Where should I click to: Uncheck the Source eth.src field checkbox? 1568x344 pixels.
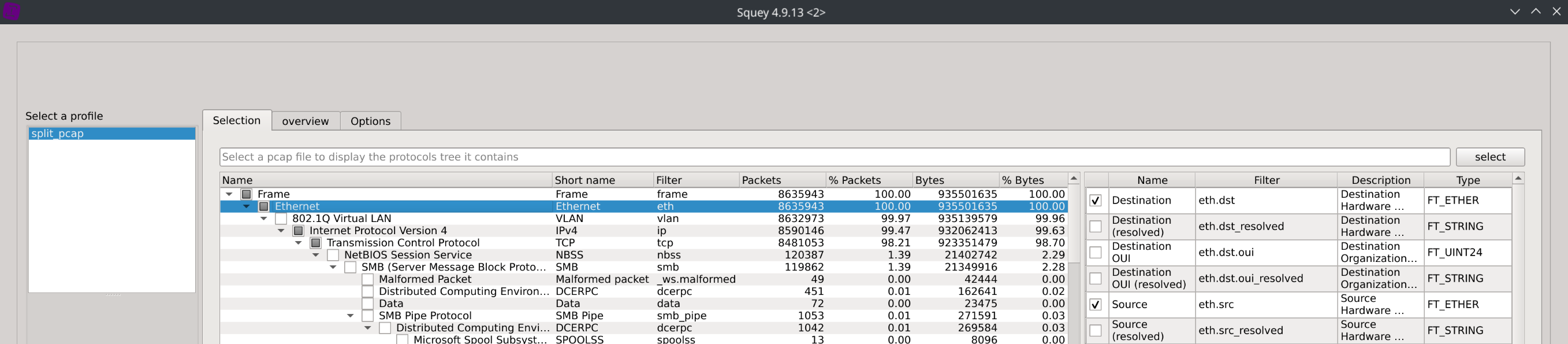[x=1095, y=305]
